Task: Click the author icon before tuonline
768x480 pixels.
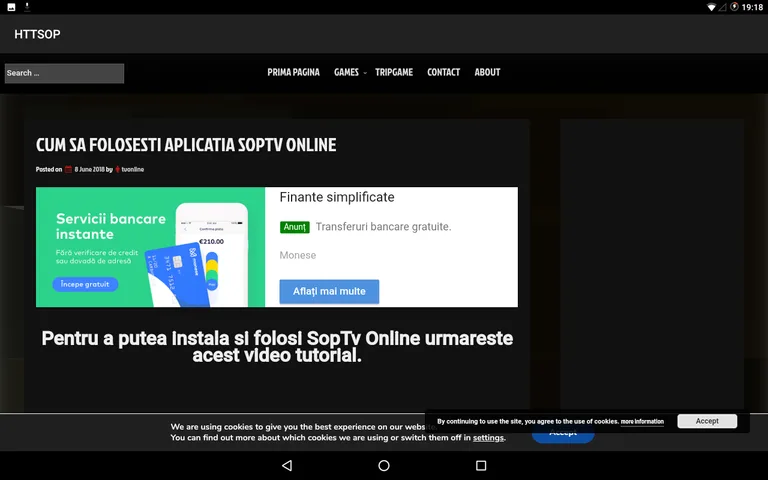Action: 118,169
